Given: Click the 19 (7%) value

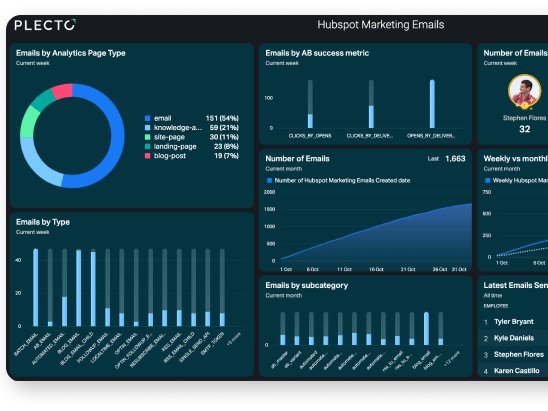Looking at the screenshot, I should pos(226,156).
